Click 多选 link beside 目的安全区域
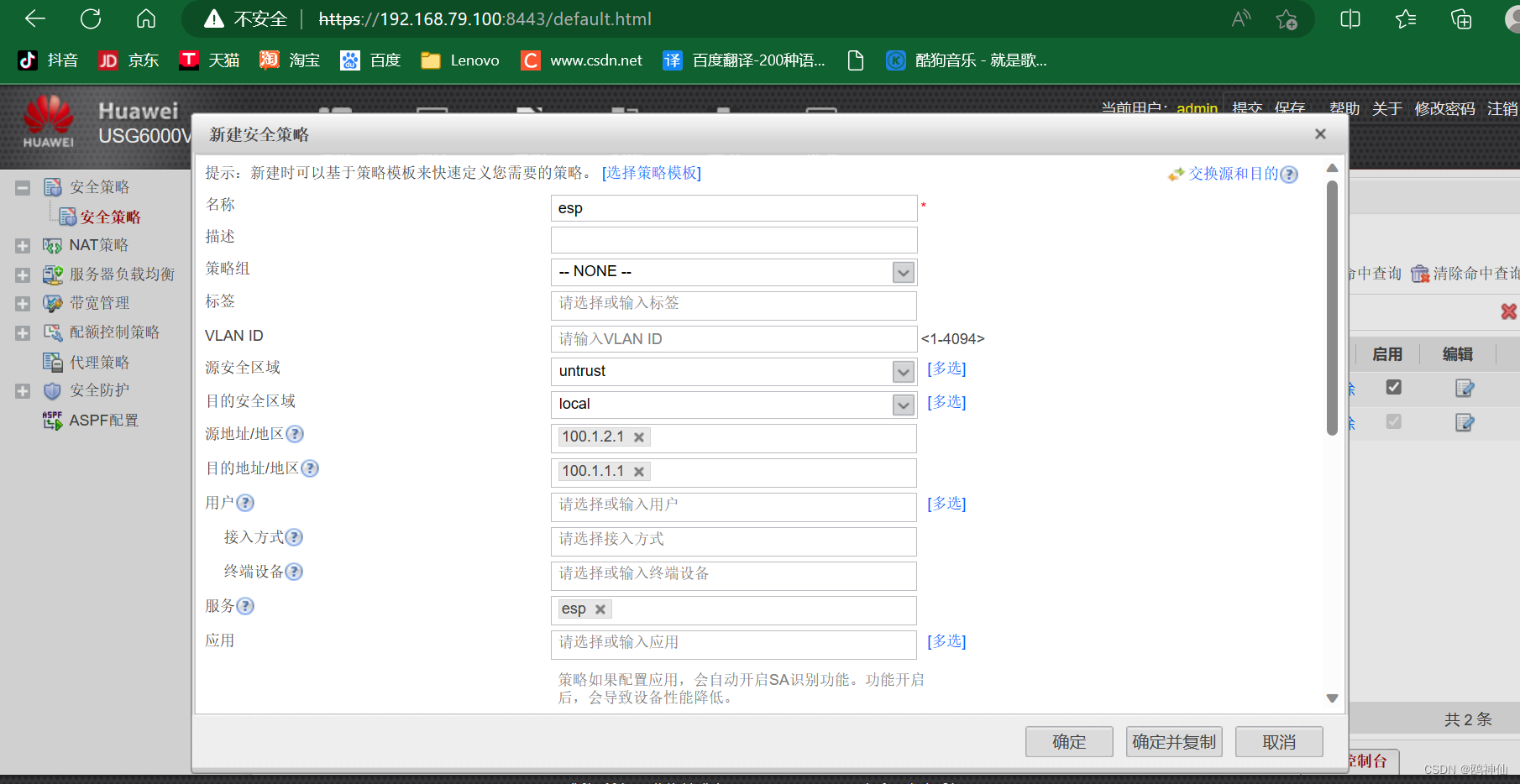1520x784 pixels. (946, 402)
